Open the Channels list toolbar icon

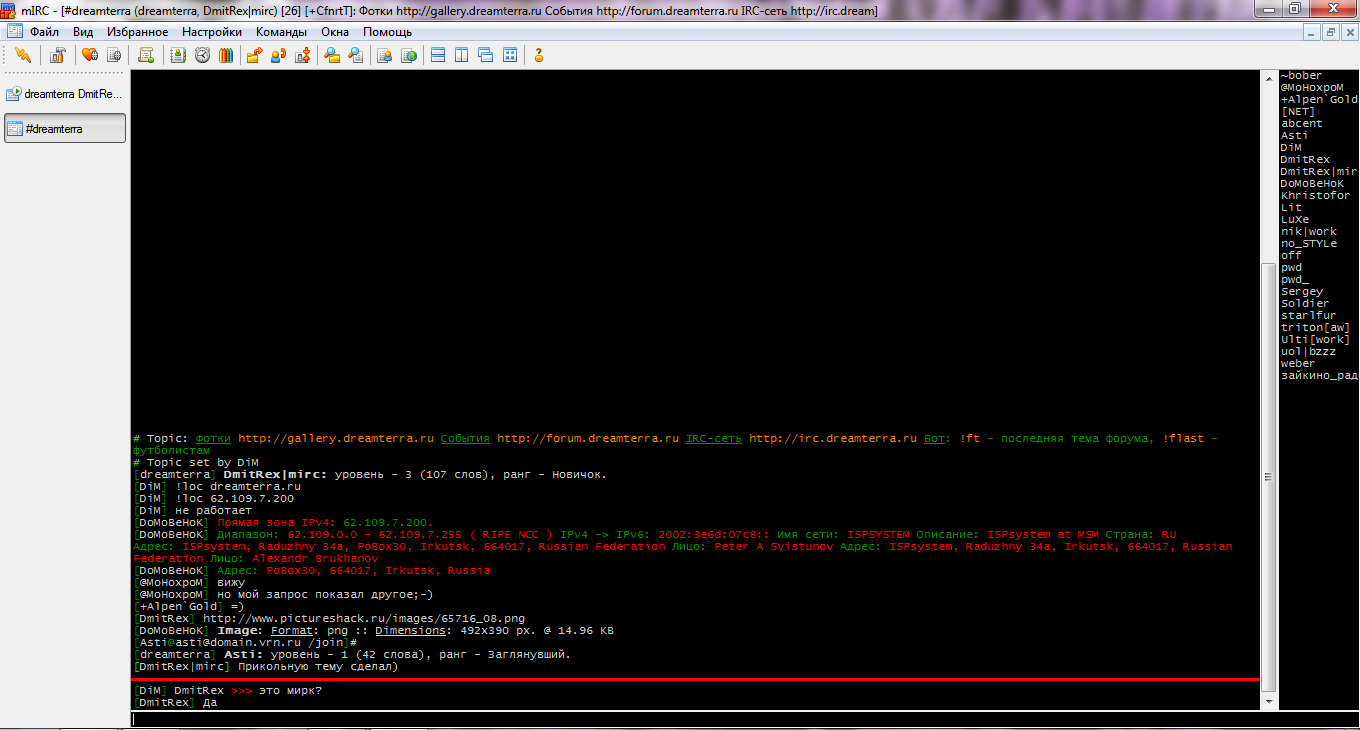[x=114, y=55]
